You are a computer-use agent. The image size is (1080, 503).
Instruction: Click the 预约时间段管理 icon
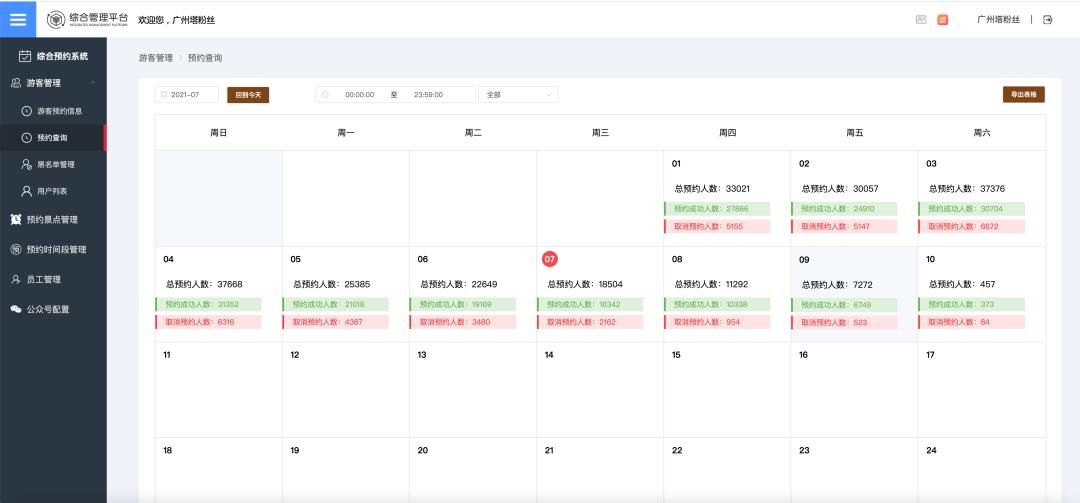tap(16, 249)
